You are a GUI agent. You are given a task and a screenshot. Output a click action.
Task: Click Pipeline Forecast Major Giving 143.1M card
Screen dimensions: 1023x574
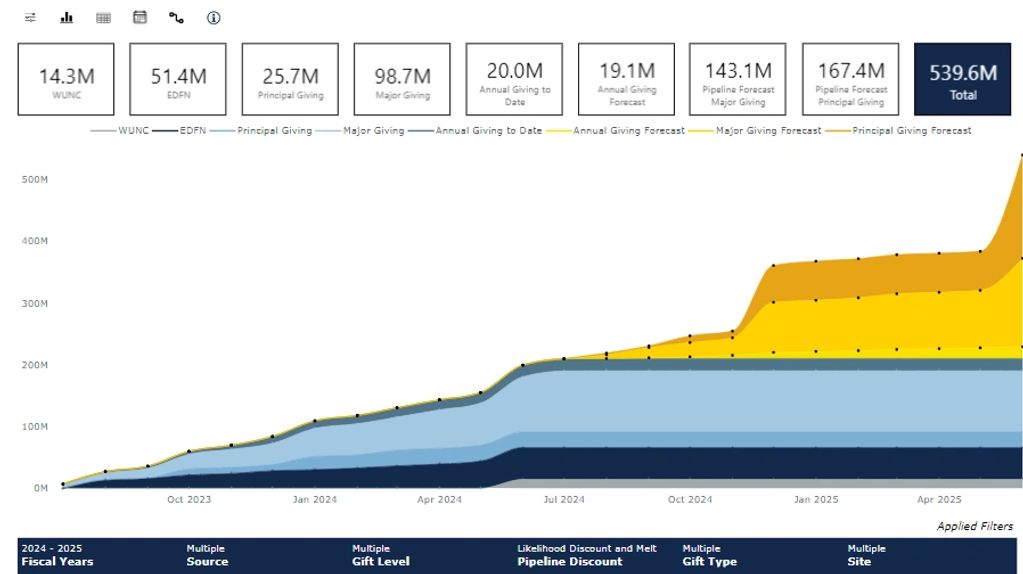tap(738, 79)
